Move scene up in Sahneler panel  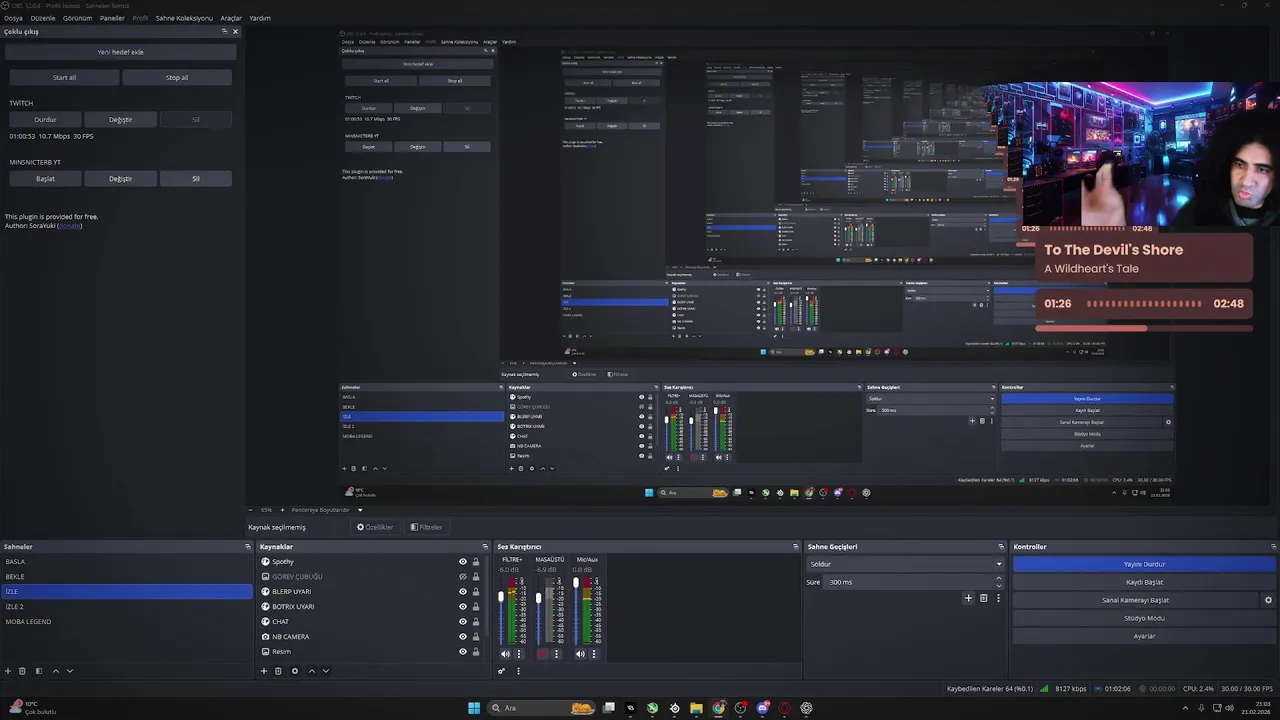tap(56, 671)
